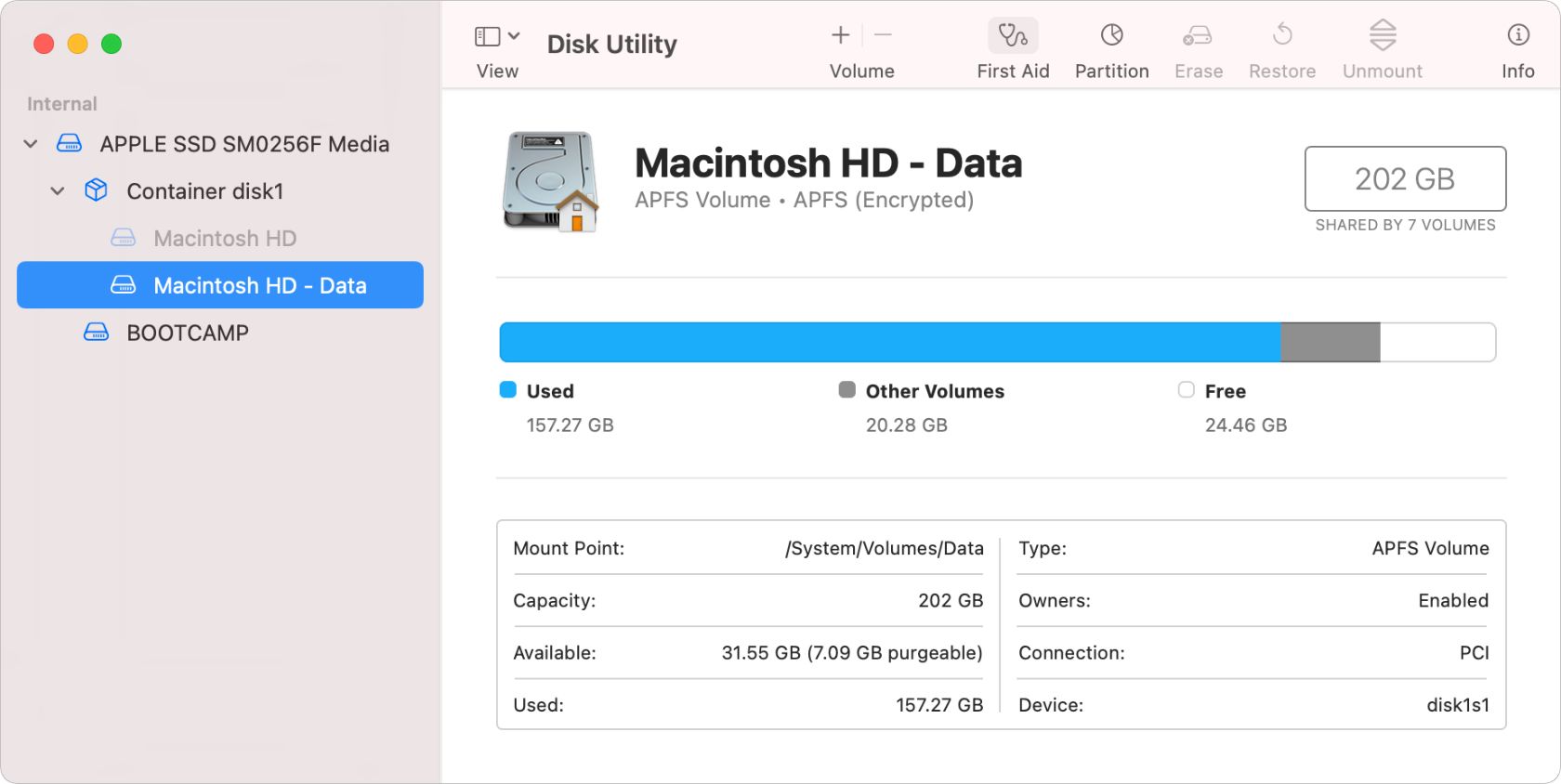The width and height of the screenshot is (1561, 784).
Task: Select Macintosh HD volume in sidebar
Action: tap(224, 239)
